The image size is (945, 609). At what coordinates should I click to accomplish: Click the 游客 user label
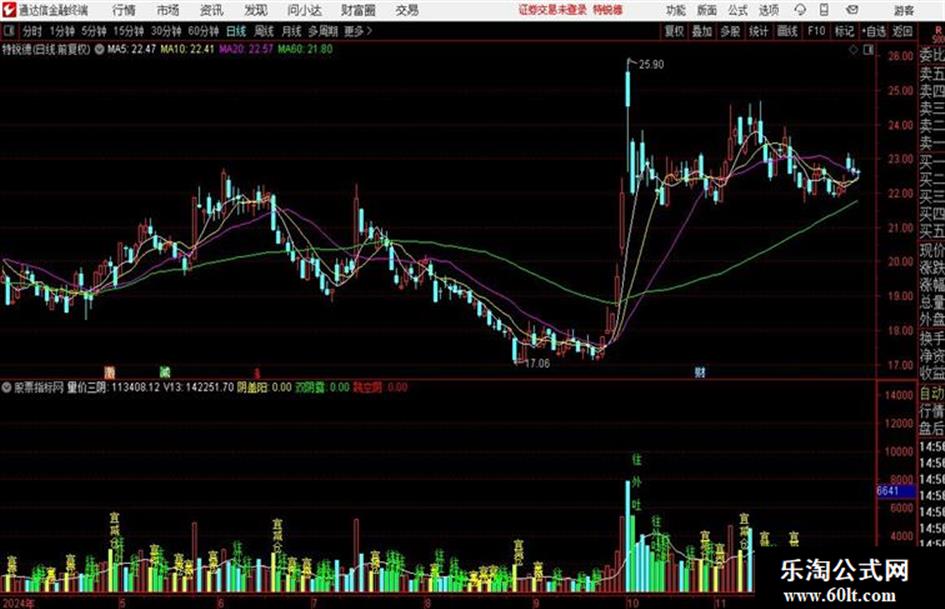click(x=903, y=11)
